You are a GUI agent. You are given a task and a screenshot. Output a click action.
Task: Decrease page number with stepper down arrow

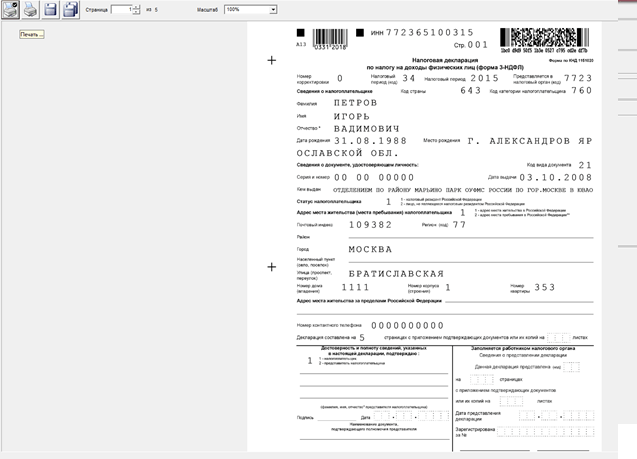136,12
